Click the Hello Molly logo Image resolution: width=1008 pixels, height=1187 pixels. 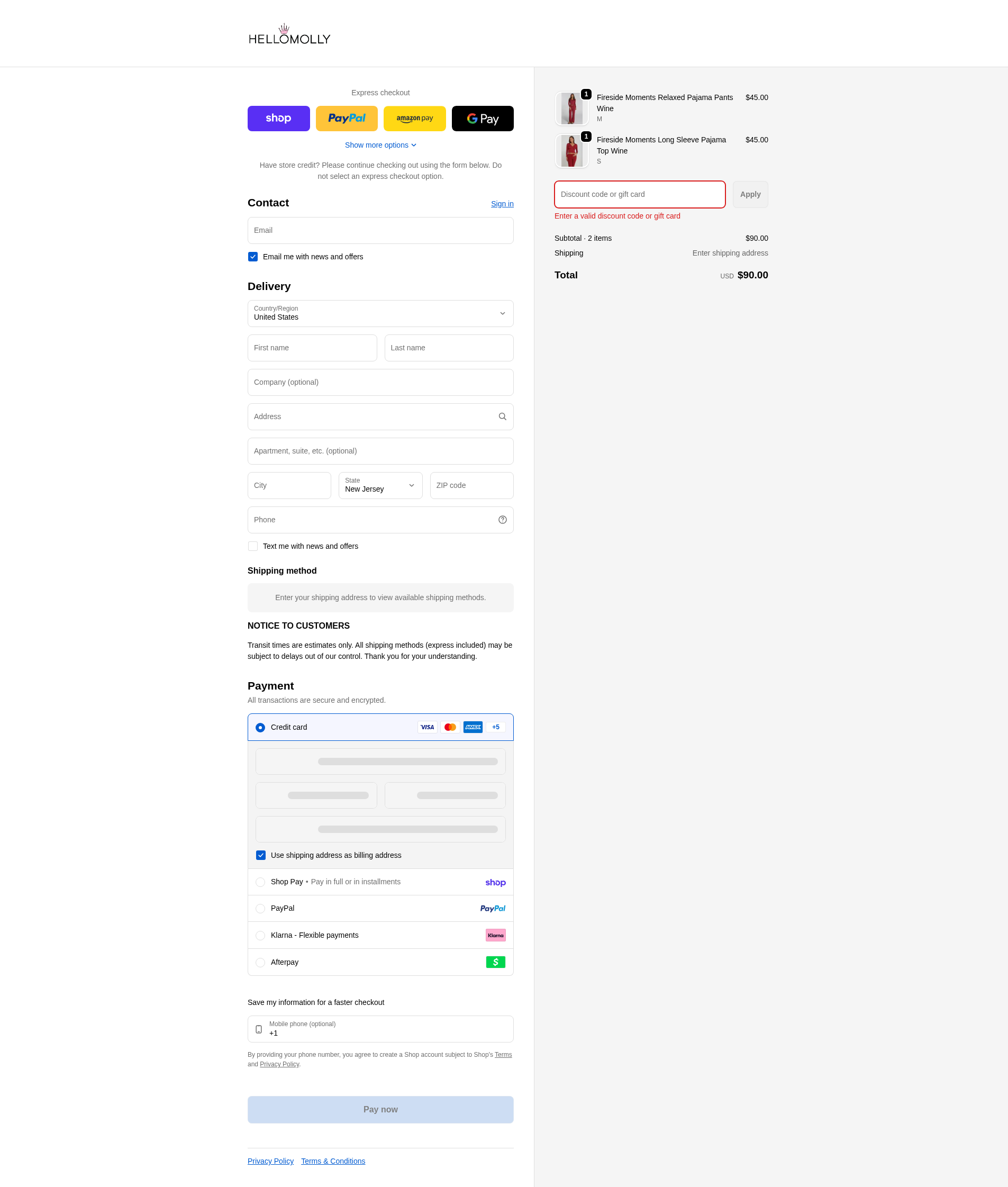point(289,35)
